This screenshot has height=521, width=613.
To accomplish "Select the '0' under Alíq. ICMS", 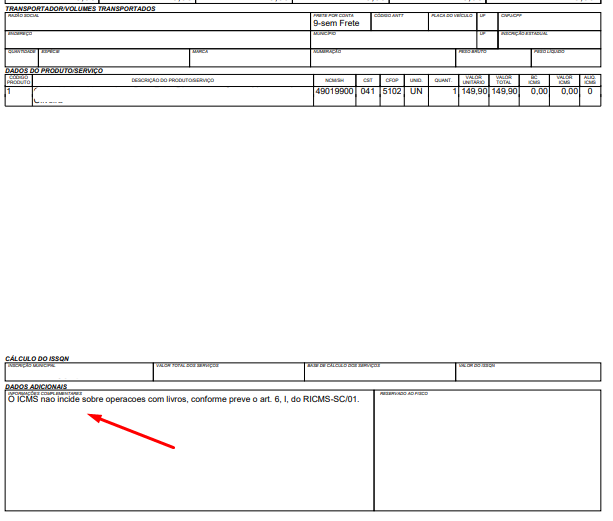I will (x=590, y=91).
